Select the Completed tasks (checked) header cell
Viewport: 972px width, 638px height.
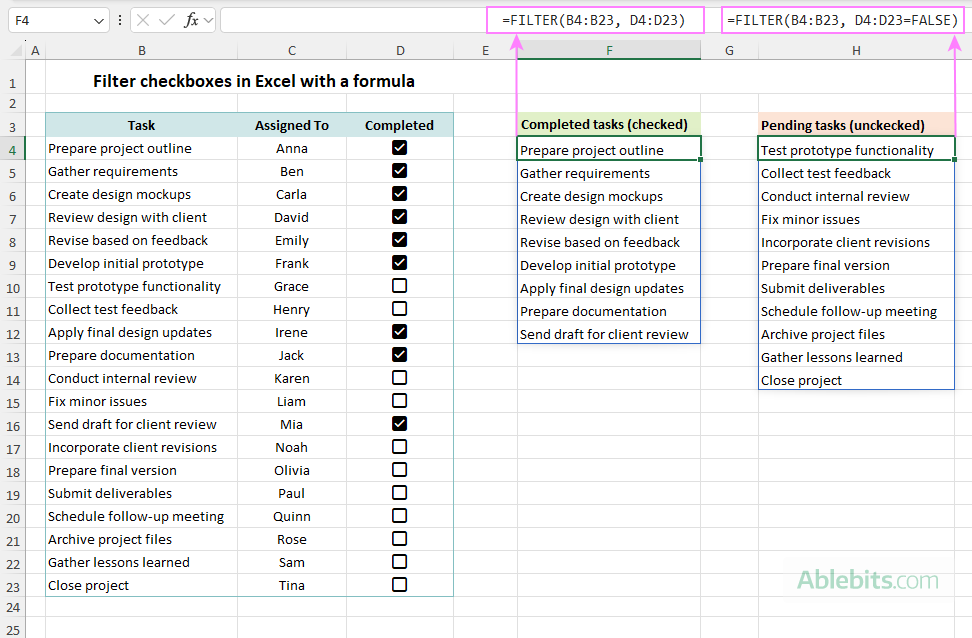pyautogui.click(x=608, y=125)
